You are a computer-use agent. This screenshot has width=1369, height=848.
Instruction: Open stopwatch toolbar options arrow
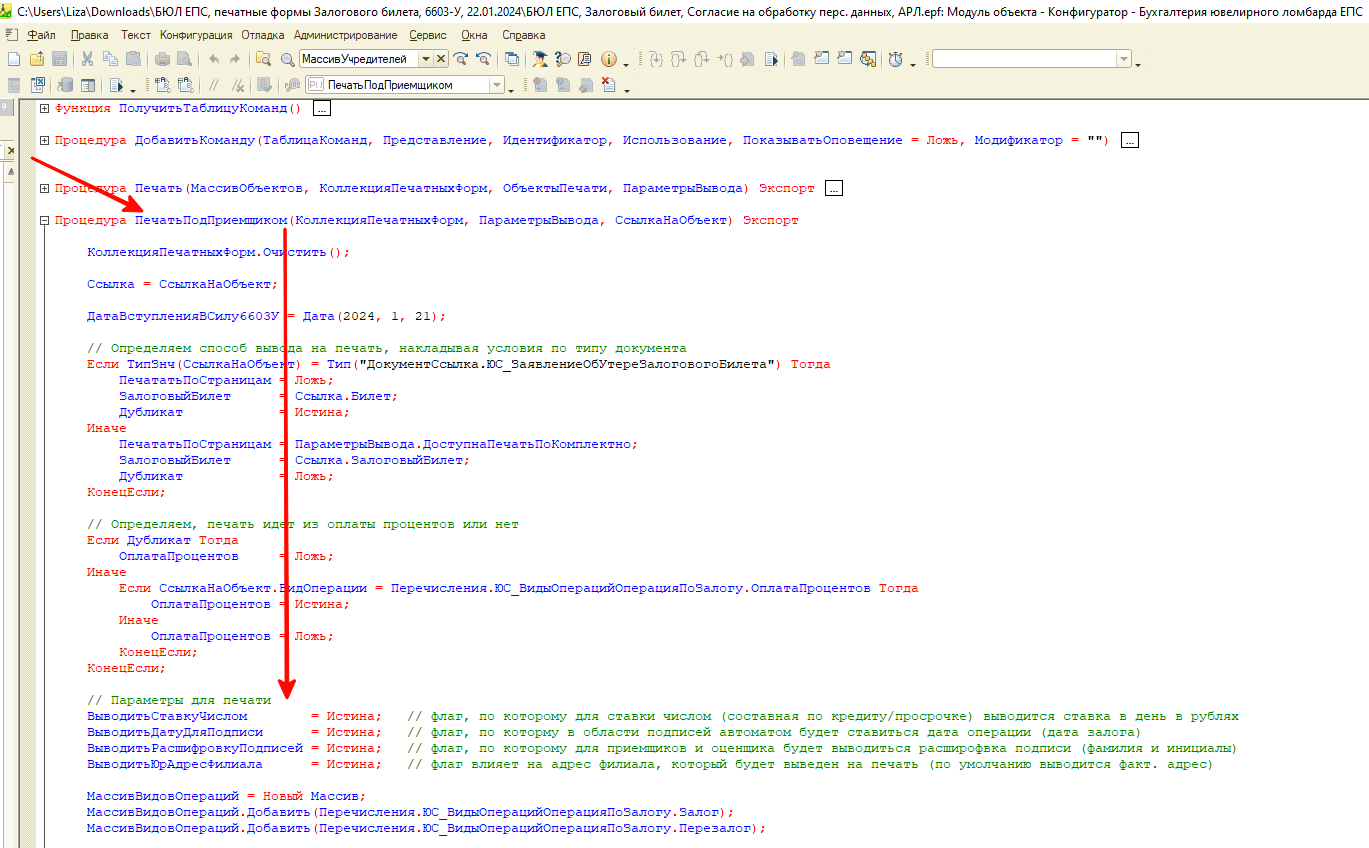click(913, 65)
